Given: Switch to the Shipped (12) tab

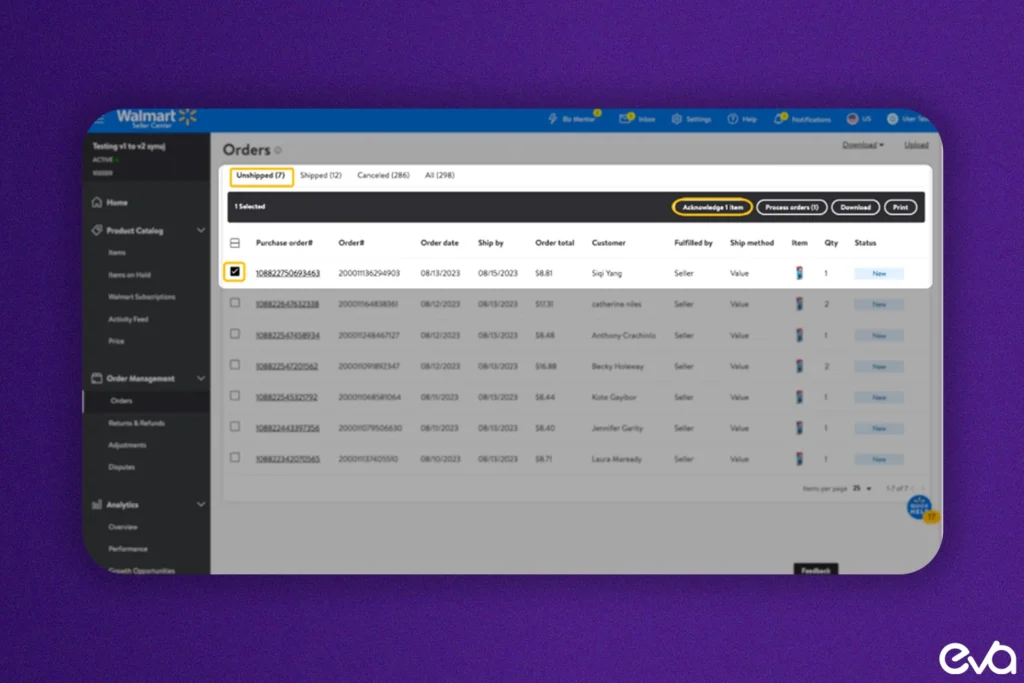Looking at the screenshot, I should pyautogui.click(x=321, y=176).
